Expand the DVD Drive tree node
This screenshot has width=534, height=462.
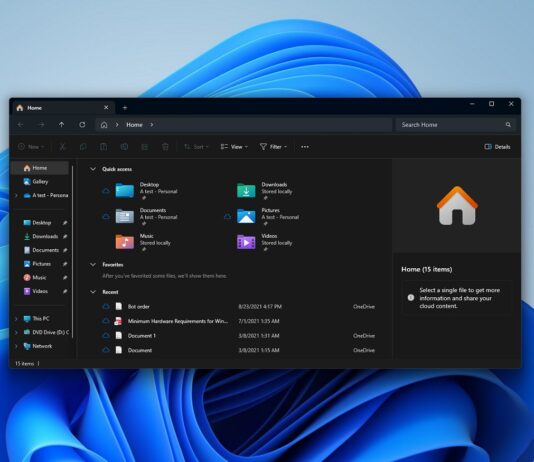pos(16,332)
